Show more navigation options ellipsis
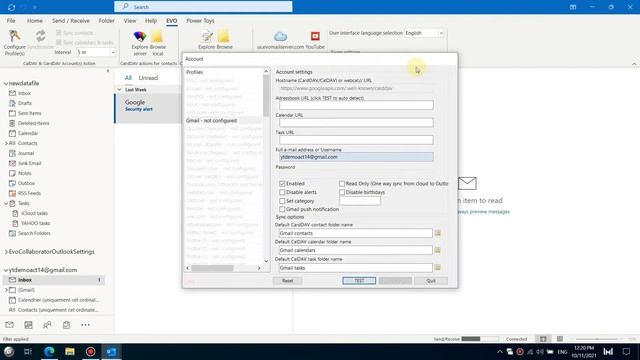This screenshot has width=640, height=360. pyautogui.click(x=85, y=325)
